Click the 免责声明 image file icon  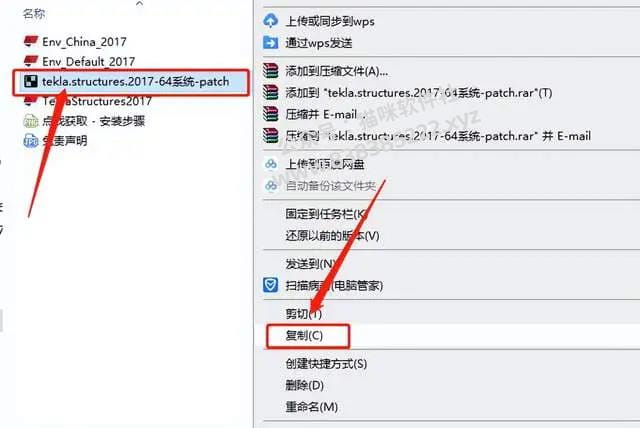click(31, 141)
